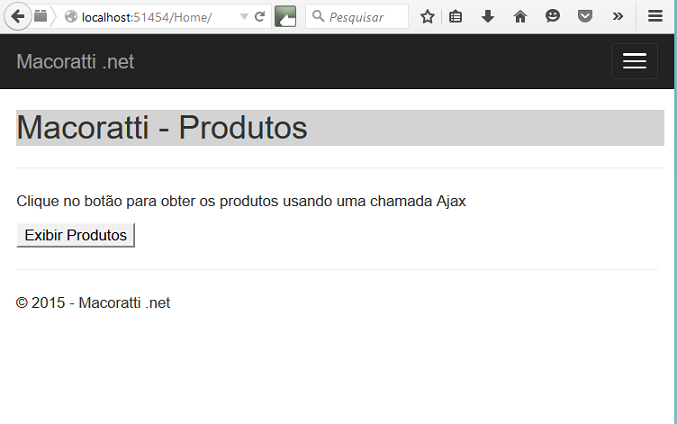The image size is (677, 424).
Task: Click the green toolbar icon beside search box
Action: pos(285,17)
